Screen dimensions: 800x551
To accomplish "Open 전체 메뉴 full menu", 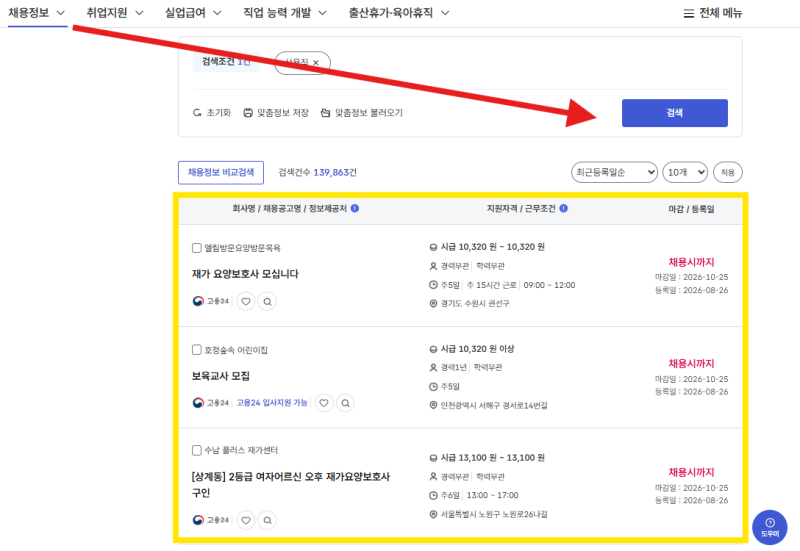I will pos(713,13).
